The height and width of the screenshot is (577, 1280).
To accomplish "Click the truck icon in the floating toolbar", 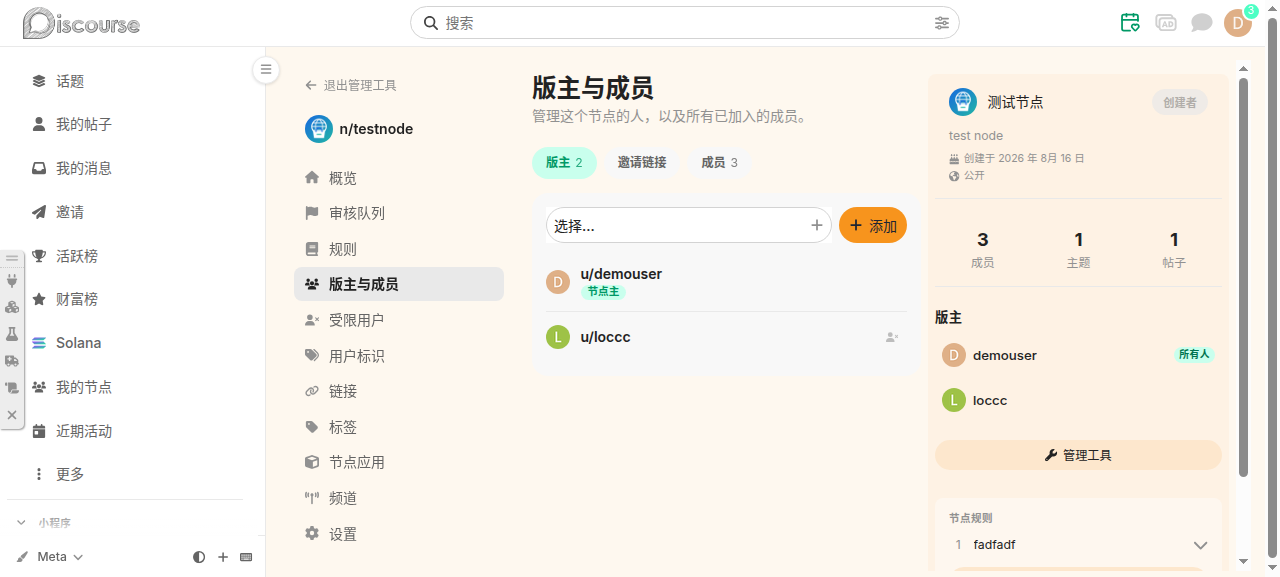I will 12,361.
